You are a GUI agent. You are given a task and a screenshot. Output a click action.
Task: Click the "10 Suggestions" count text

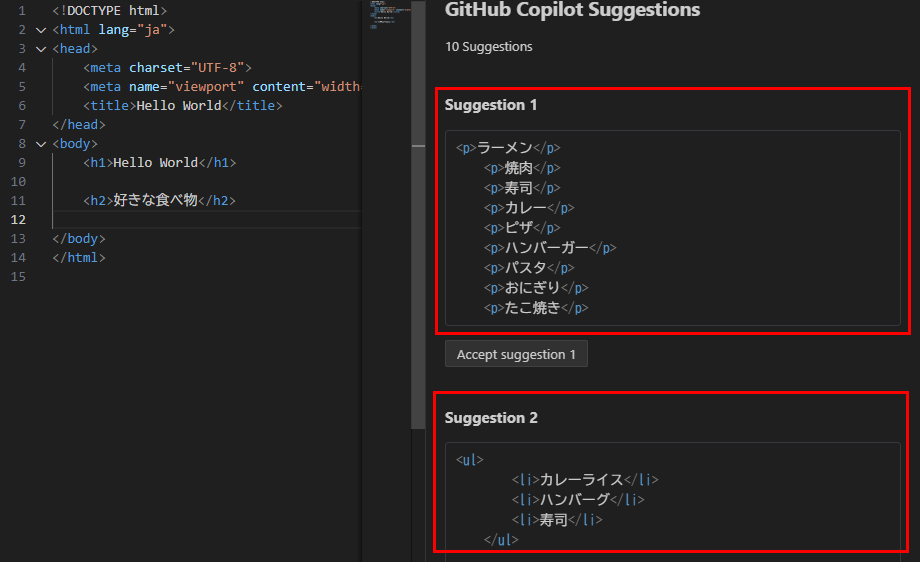point(489,47)
